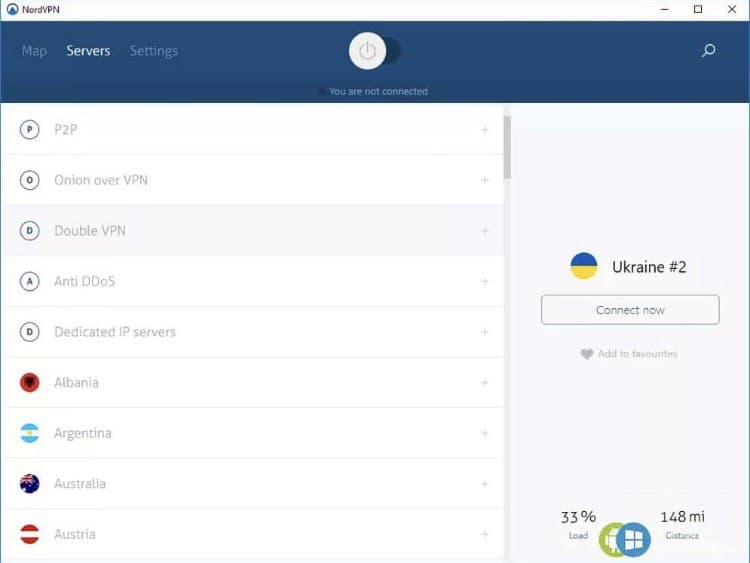Click the Albania flag icon
Image resolution: width=750 pixels, height=563 pixels.
30,383
